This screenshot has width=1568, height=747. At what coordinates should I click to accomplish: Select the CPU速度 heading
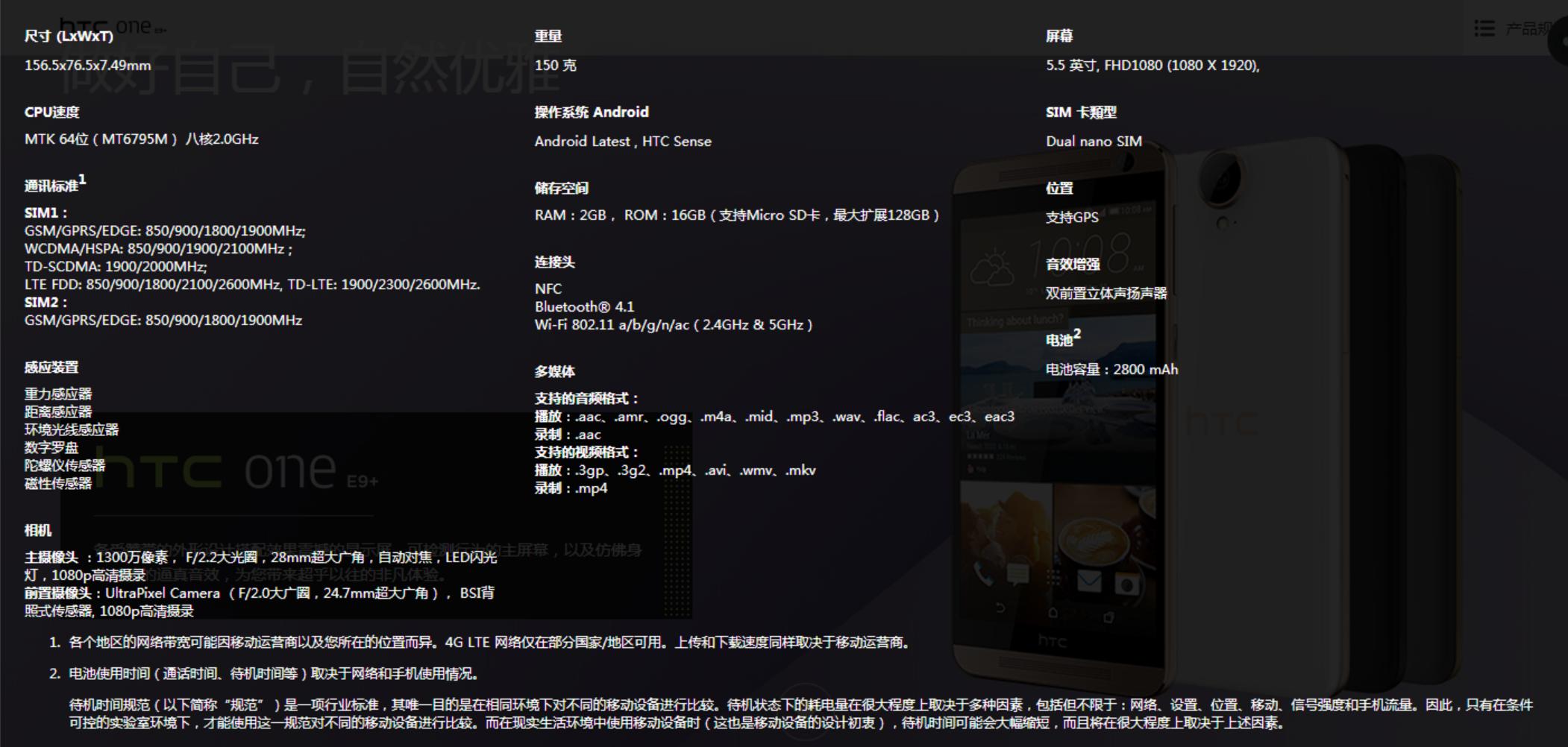(x=51, y=112)
